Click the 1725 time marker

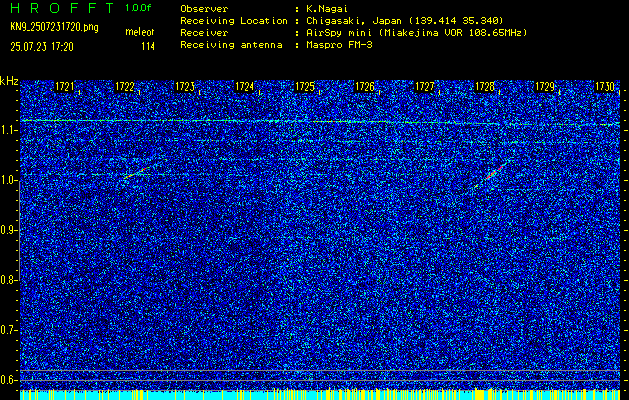pyautogui.click(x=304, y=87)
